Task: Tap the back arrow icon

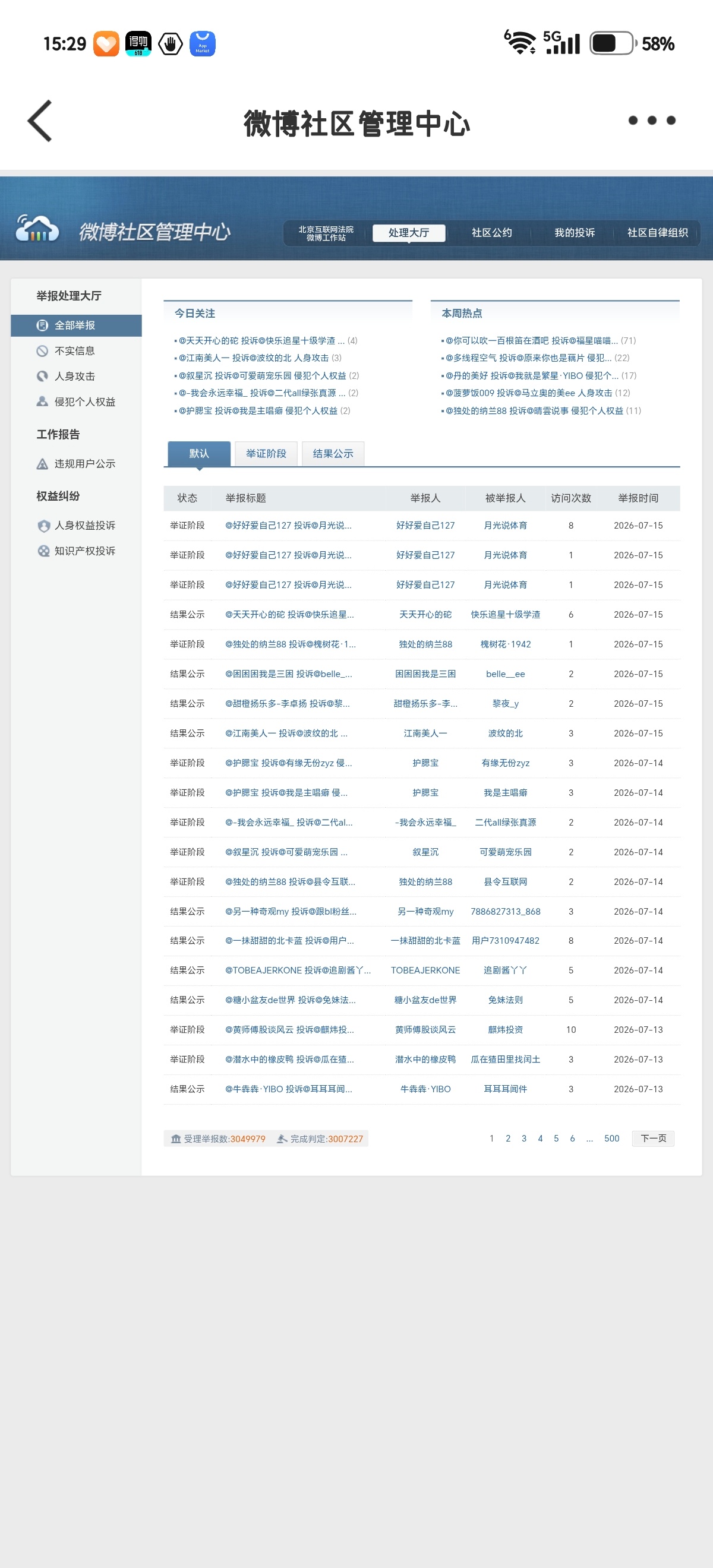Action: pos(40,121)
